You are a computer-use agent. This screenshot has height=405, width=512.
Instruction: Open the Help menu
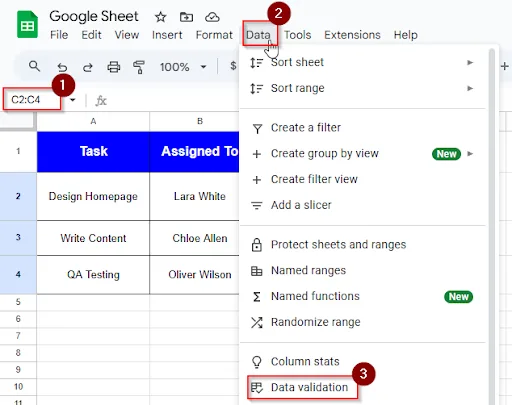coord(405,35)
